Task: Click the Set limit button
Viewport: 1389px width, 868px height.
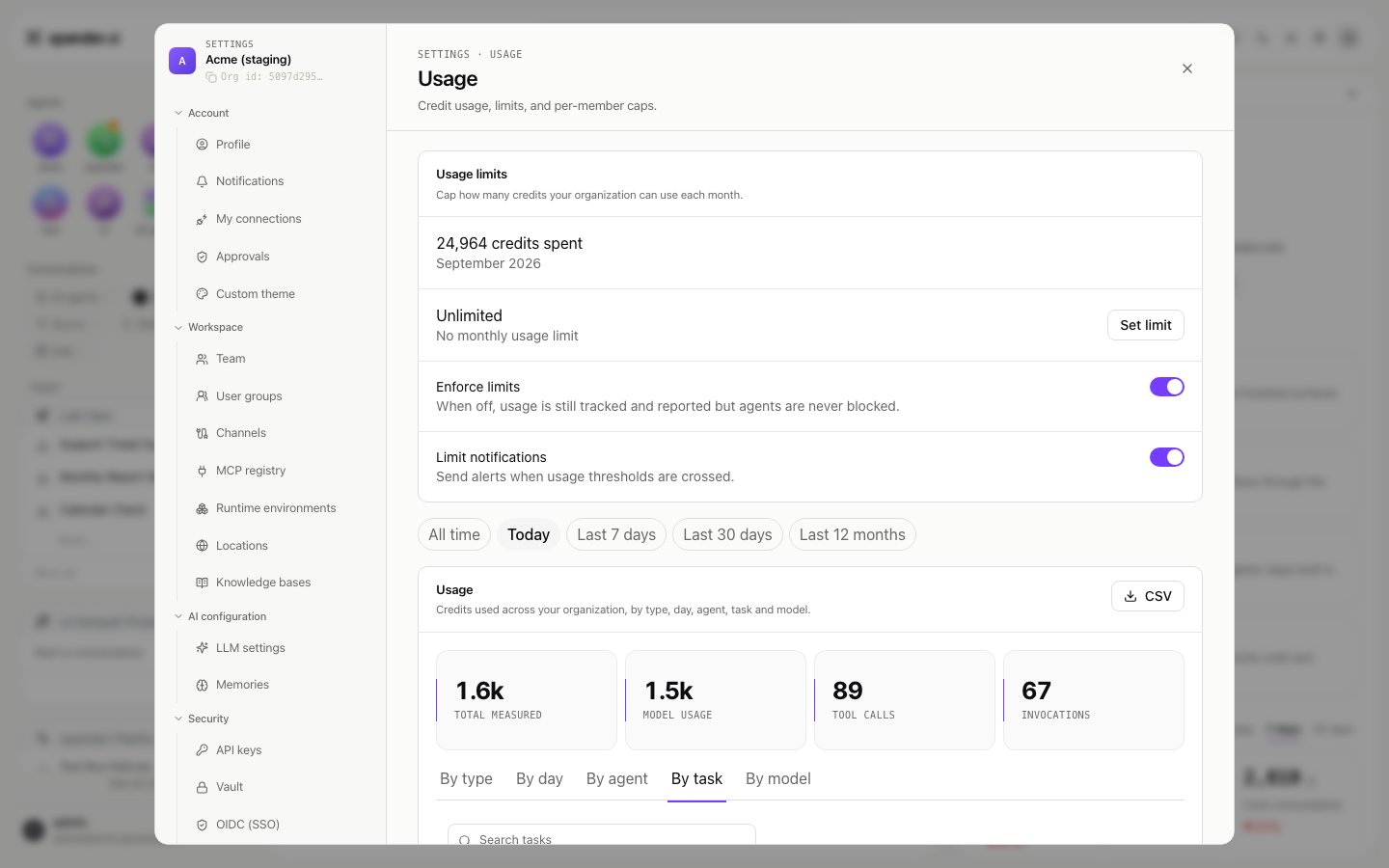Action: (1146, 325)
